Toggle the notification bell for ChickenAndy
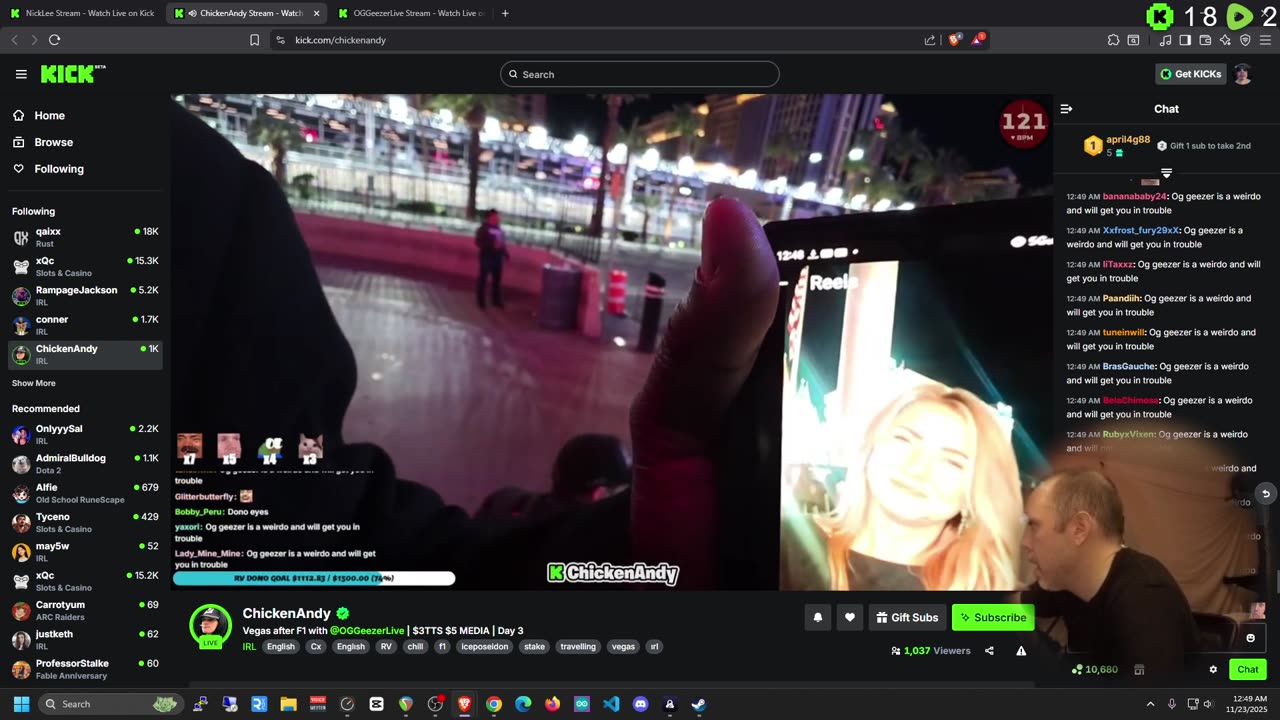The height and width of the screenshot is (720, 1280). pos(817,617)
